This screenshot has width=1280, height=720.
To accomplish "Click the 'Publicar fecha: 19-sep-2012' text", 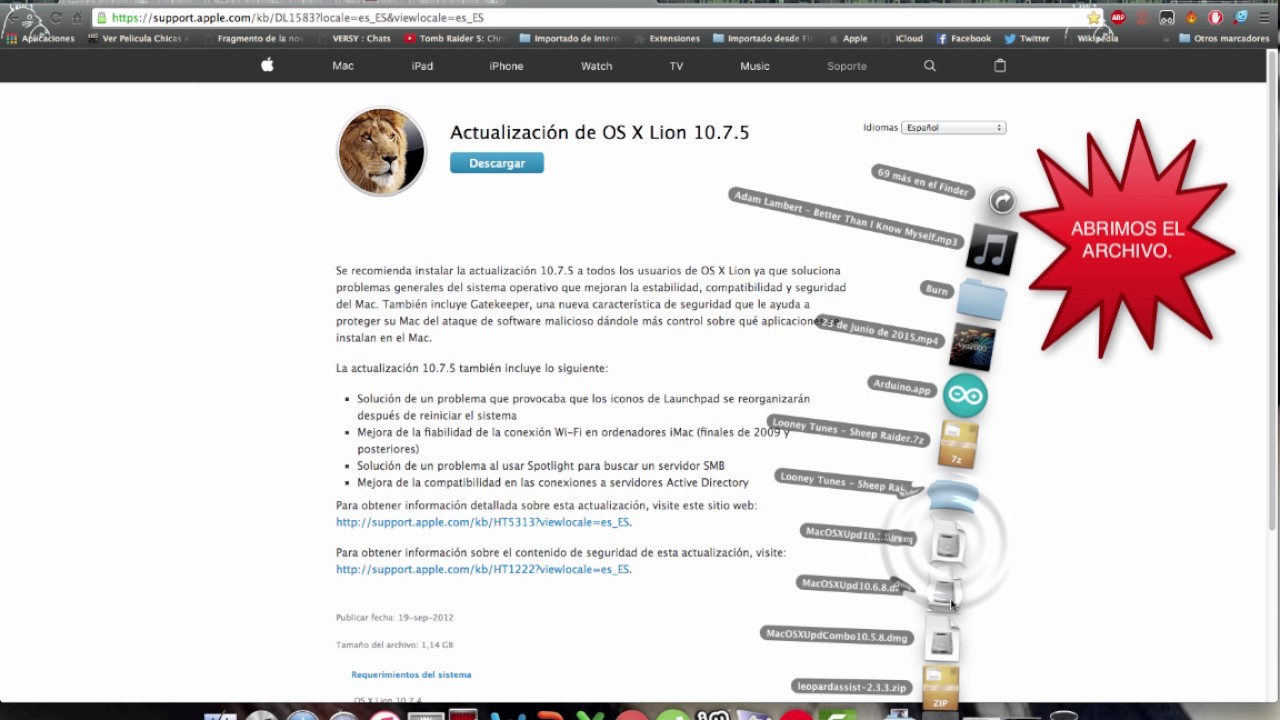I will point(395,617).
